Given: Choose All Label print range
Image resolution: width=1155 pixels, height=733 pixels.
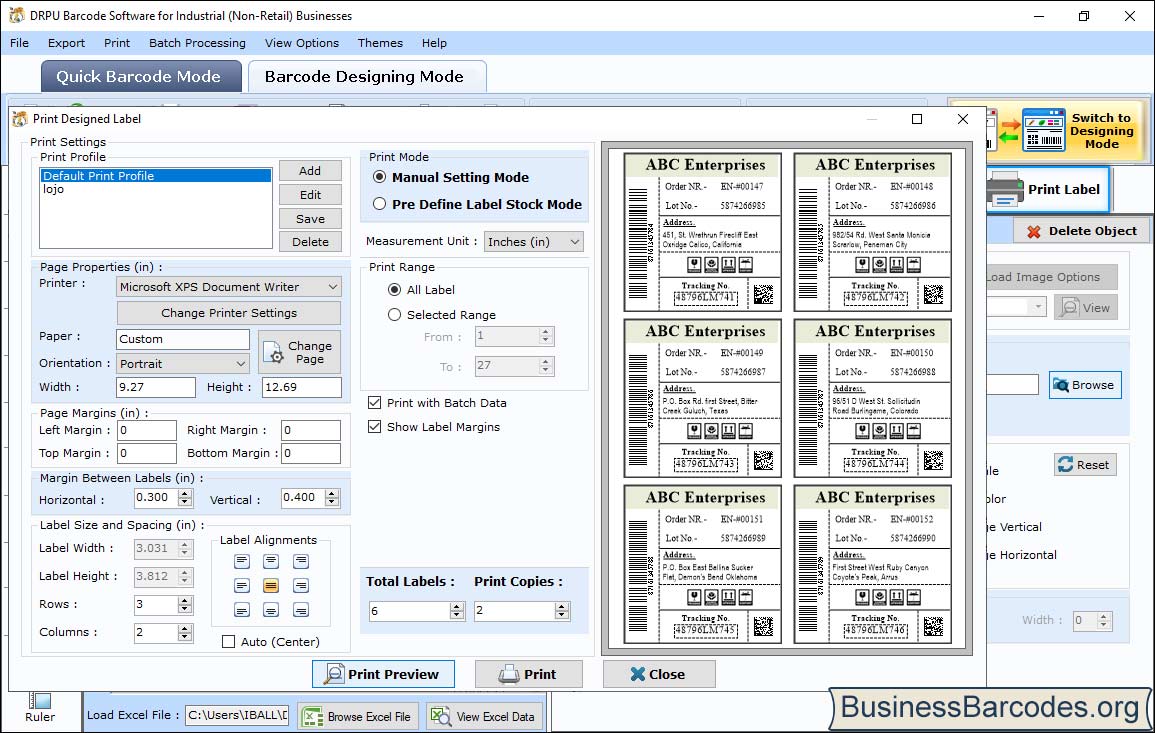Looking at the screenshot, I should [x=394, y=290].
